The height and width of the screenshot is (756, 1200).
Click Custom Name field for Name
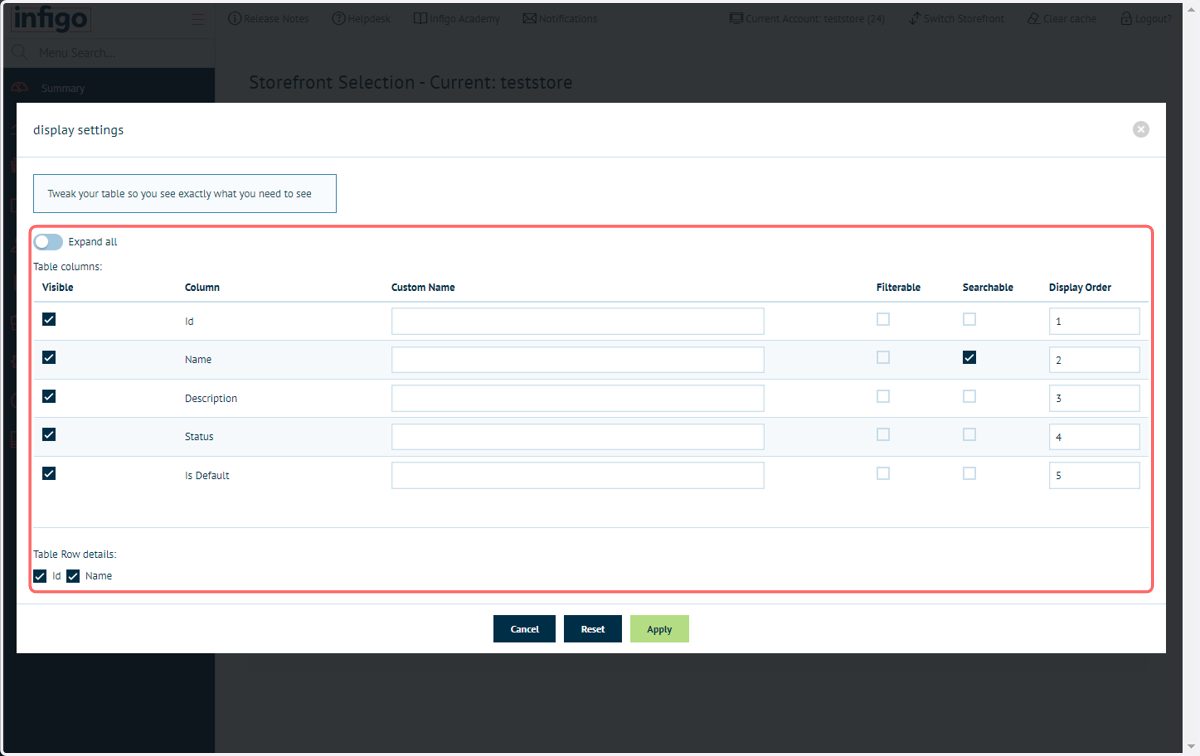pos(578,359)
